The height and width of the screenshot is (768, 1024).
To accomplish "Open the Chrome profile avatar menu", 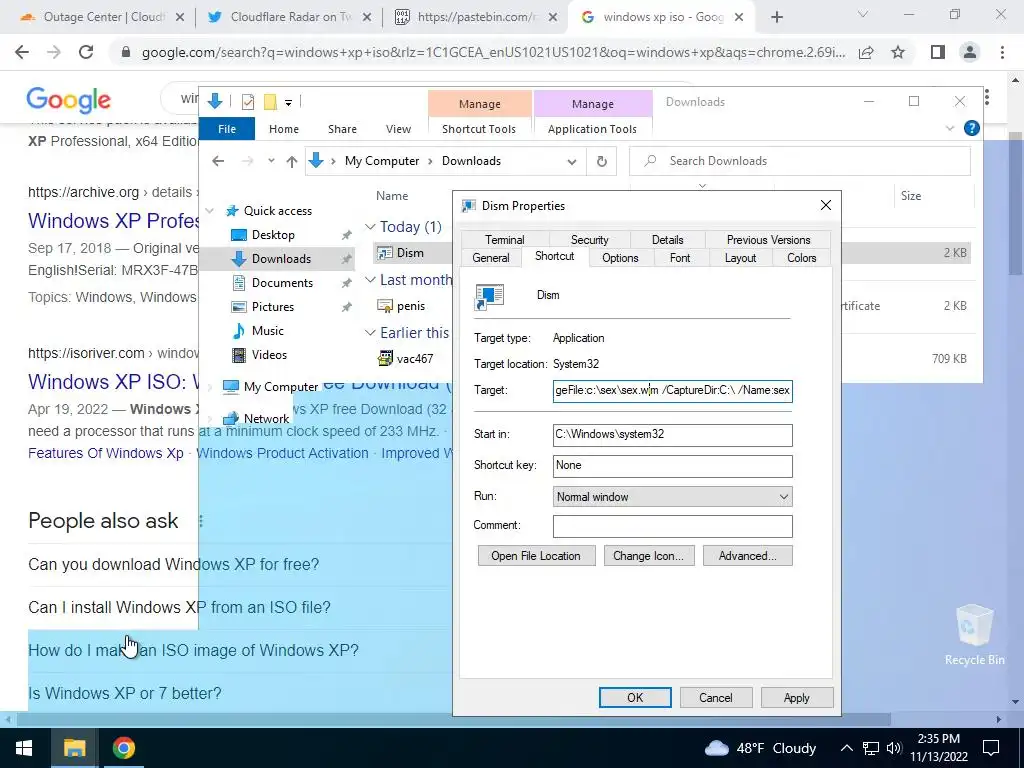I will point(970,52).
